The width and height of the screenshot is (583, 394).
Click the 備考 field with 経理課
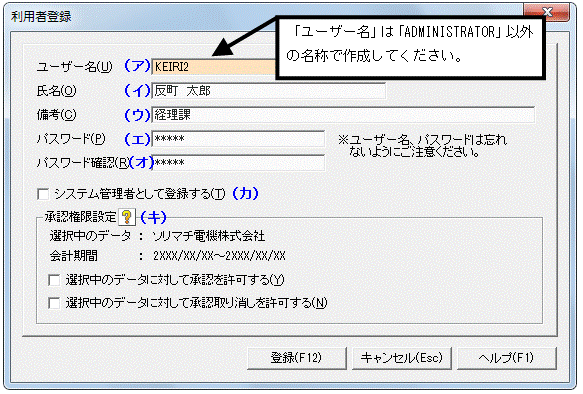coord(343,115)
